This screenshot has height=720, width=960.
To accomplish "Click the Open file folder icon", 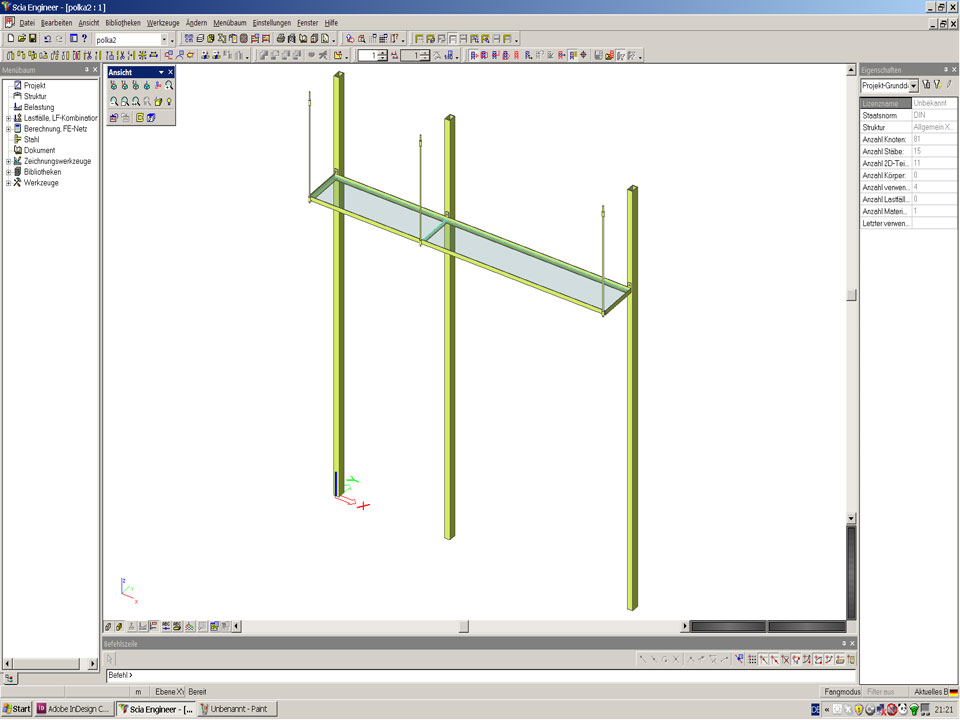I will (x=20, y=39).
